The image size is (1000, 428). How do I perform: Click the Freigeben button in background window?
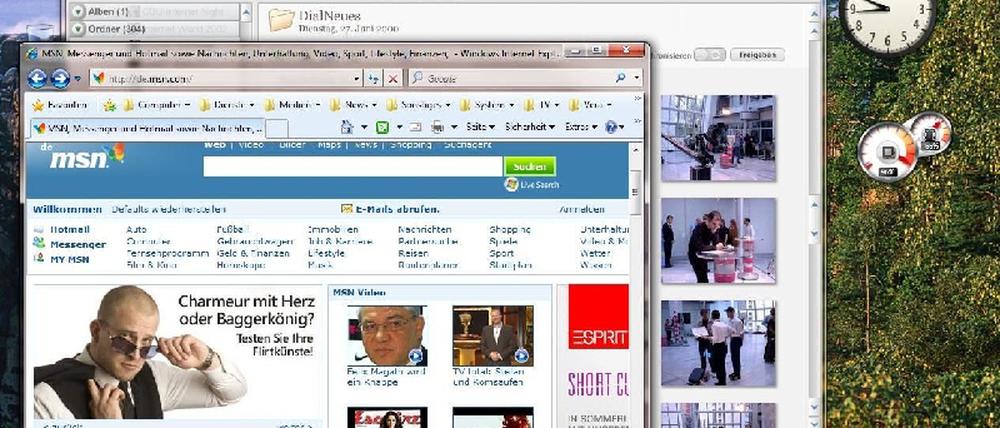click(x=757, y=55)
